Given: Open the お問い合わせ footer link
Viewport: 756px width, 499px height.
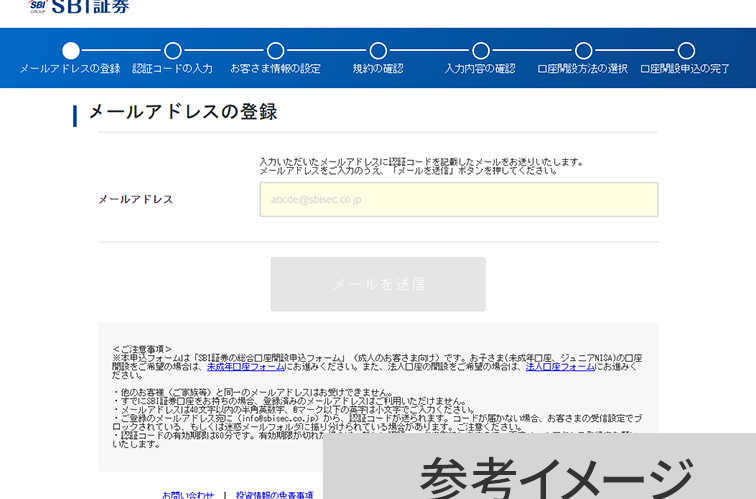Looking at the screenshot, I should [x=188, y=494].
